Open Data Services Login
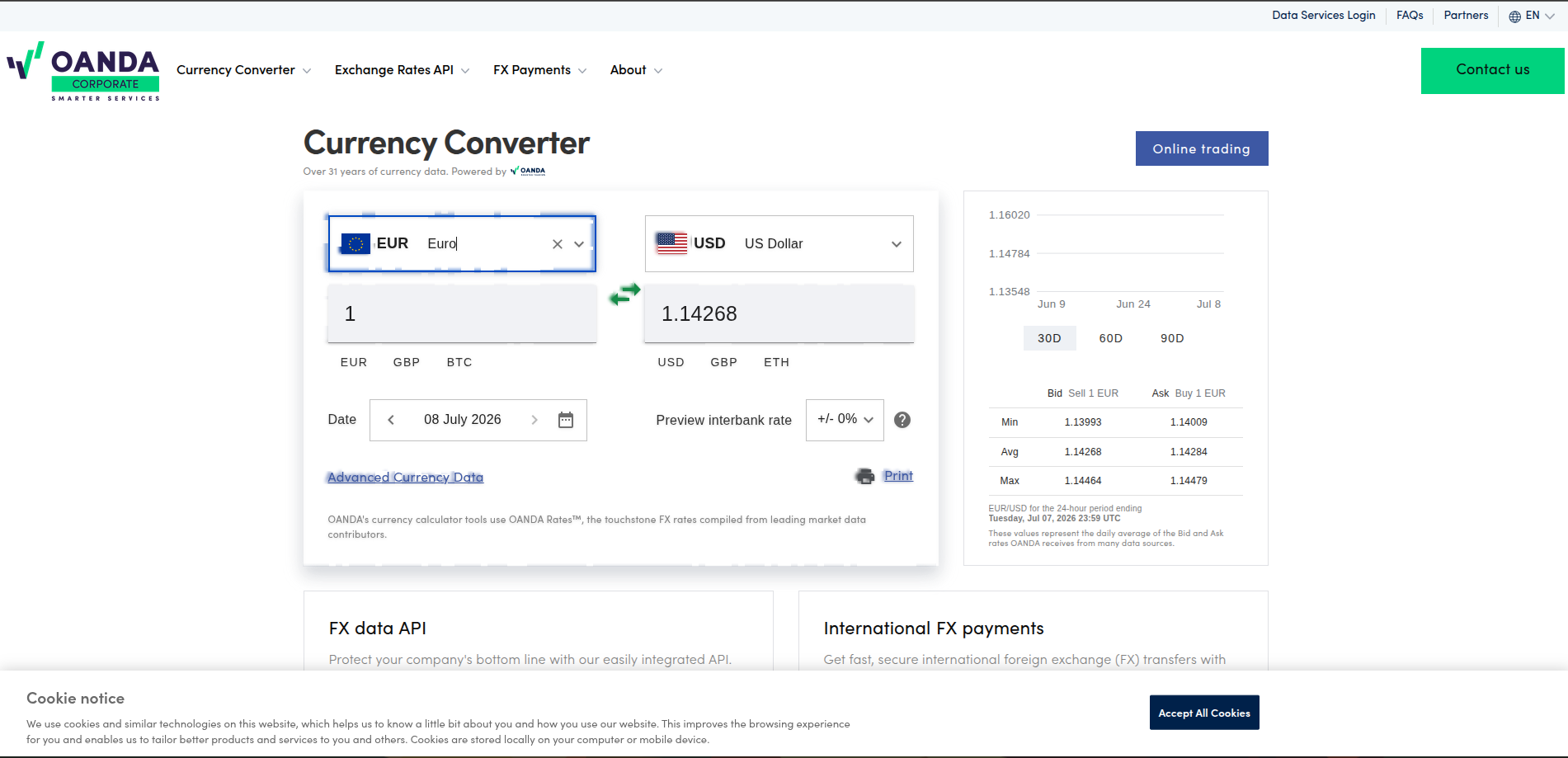Screen dimensions: 1568x758 pyautogui.click(x=1324, y=15)
